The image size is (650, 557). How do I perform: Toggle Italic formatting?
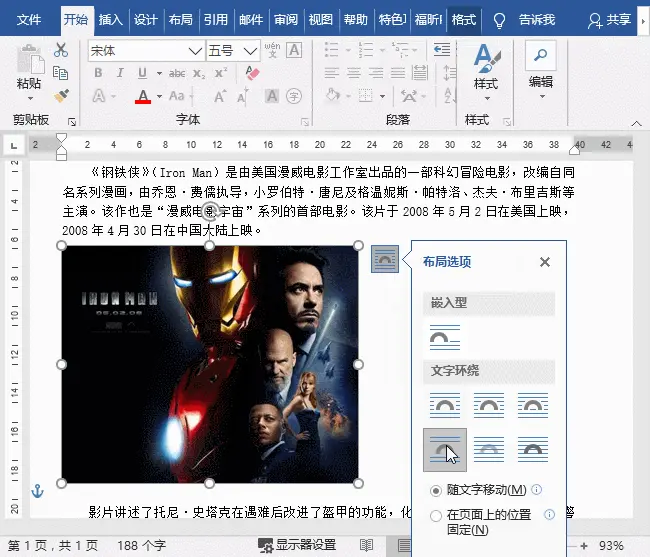tap(120, 73)
